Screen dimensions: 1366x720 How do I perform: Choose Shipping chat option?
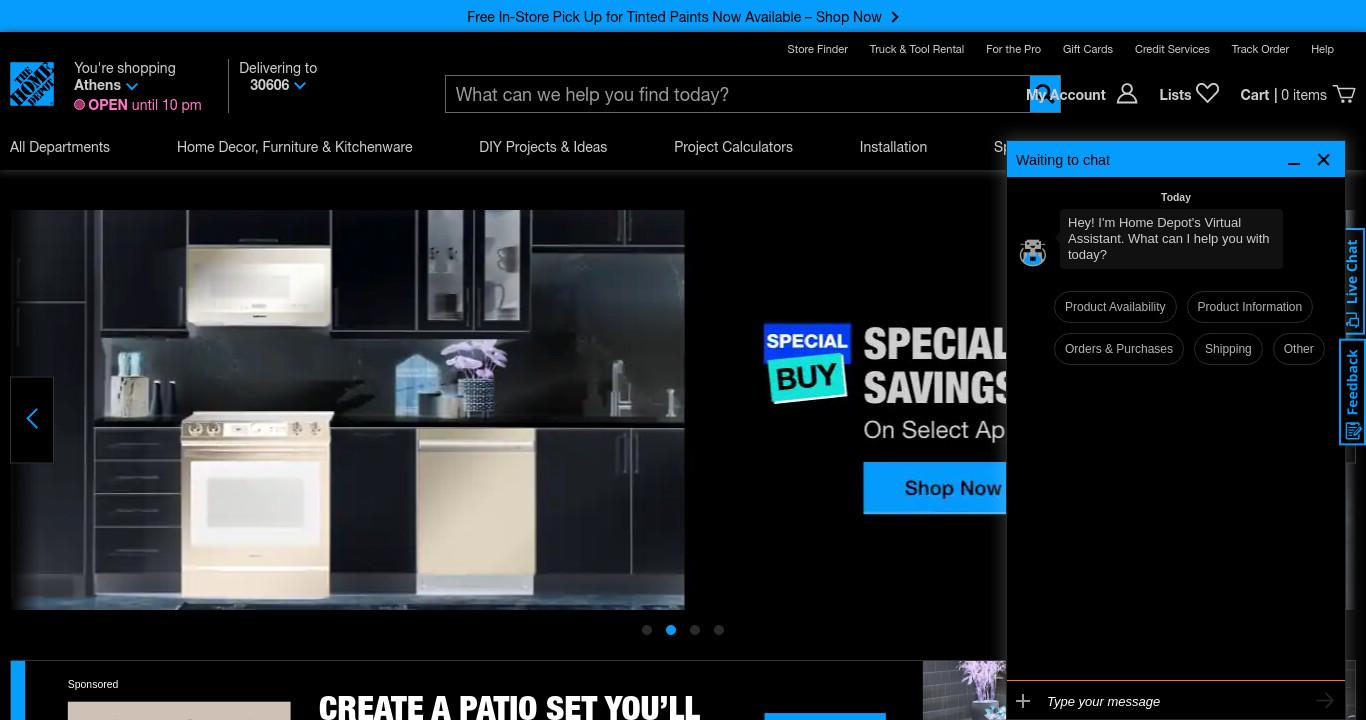coord(1228,349)
